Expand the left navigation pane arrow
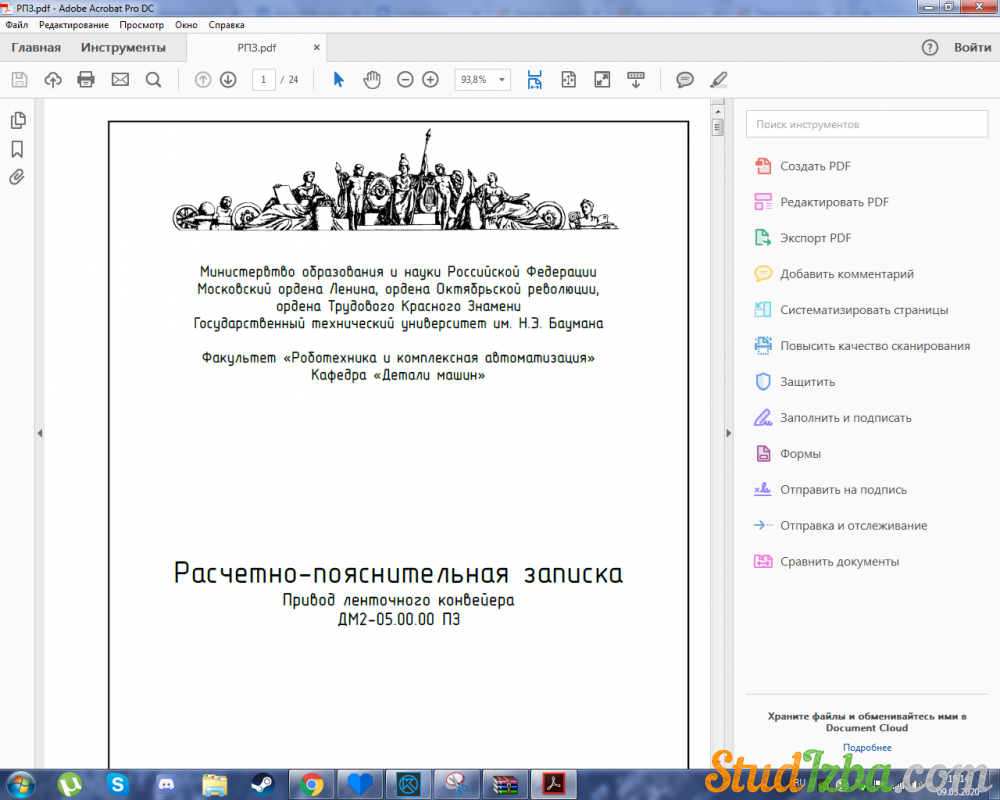 click(39, 433)
